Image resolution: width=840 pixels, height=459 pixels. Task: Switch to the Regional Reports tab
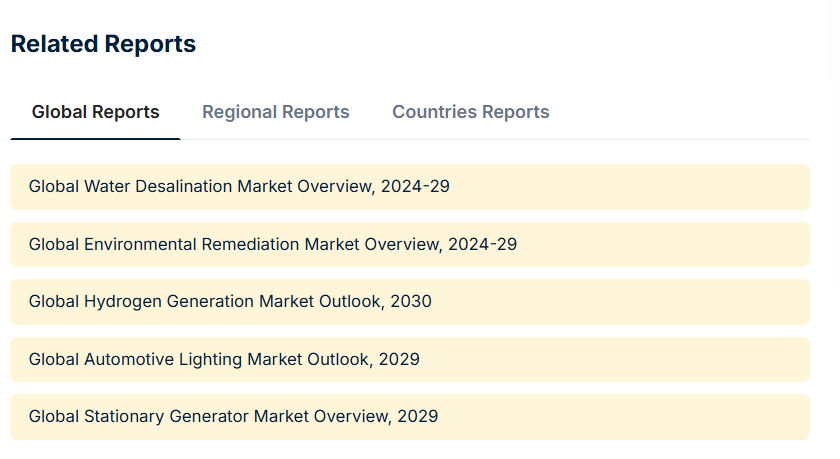(275, 112)
